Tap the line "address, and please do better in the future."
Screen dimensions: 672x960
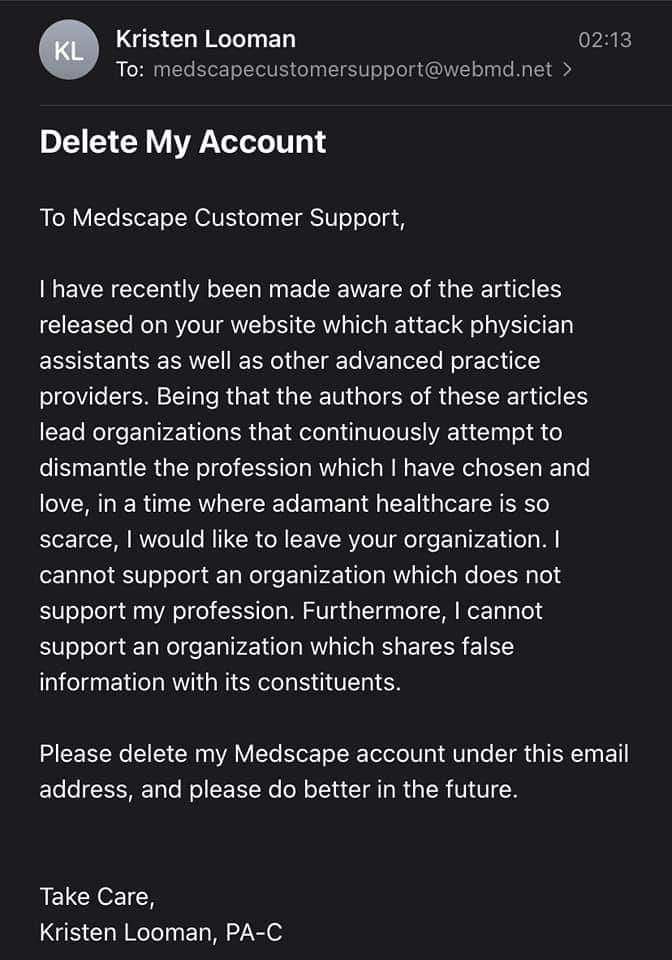point(279,790)
